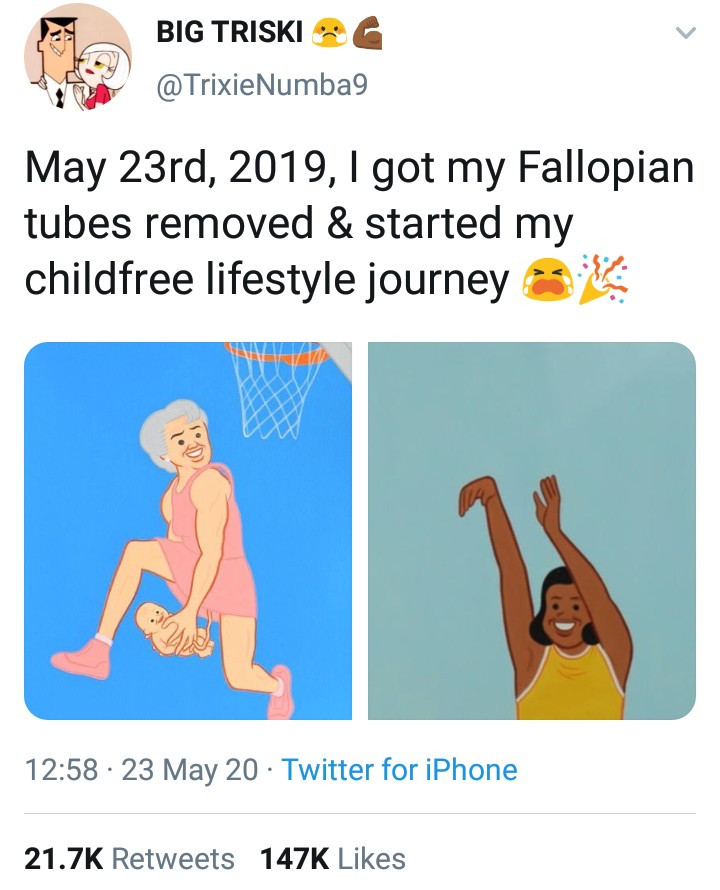
Task: Open the tweet options chevron menu
Action: (x=685, y=34)
